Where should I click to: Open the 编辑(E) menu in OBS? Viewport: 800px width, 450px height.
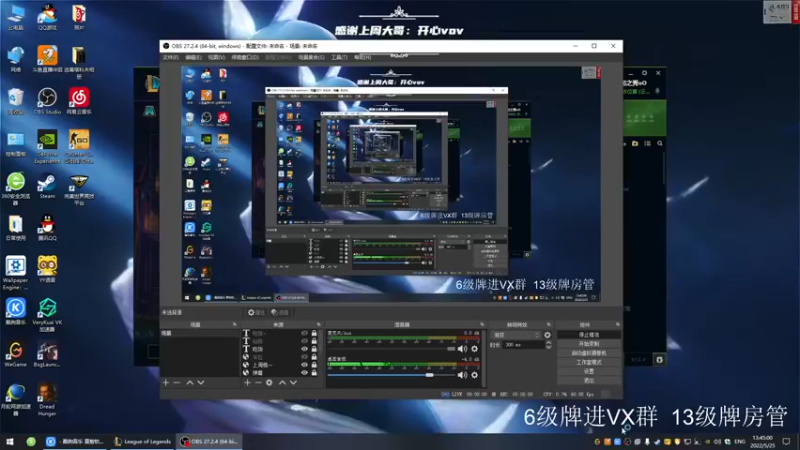tap(193, 57)
